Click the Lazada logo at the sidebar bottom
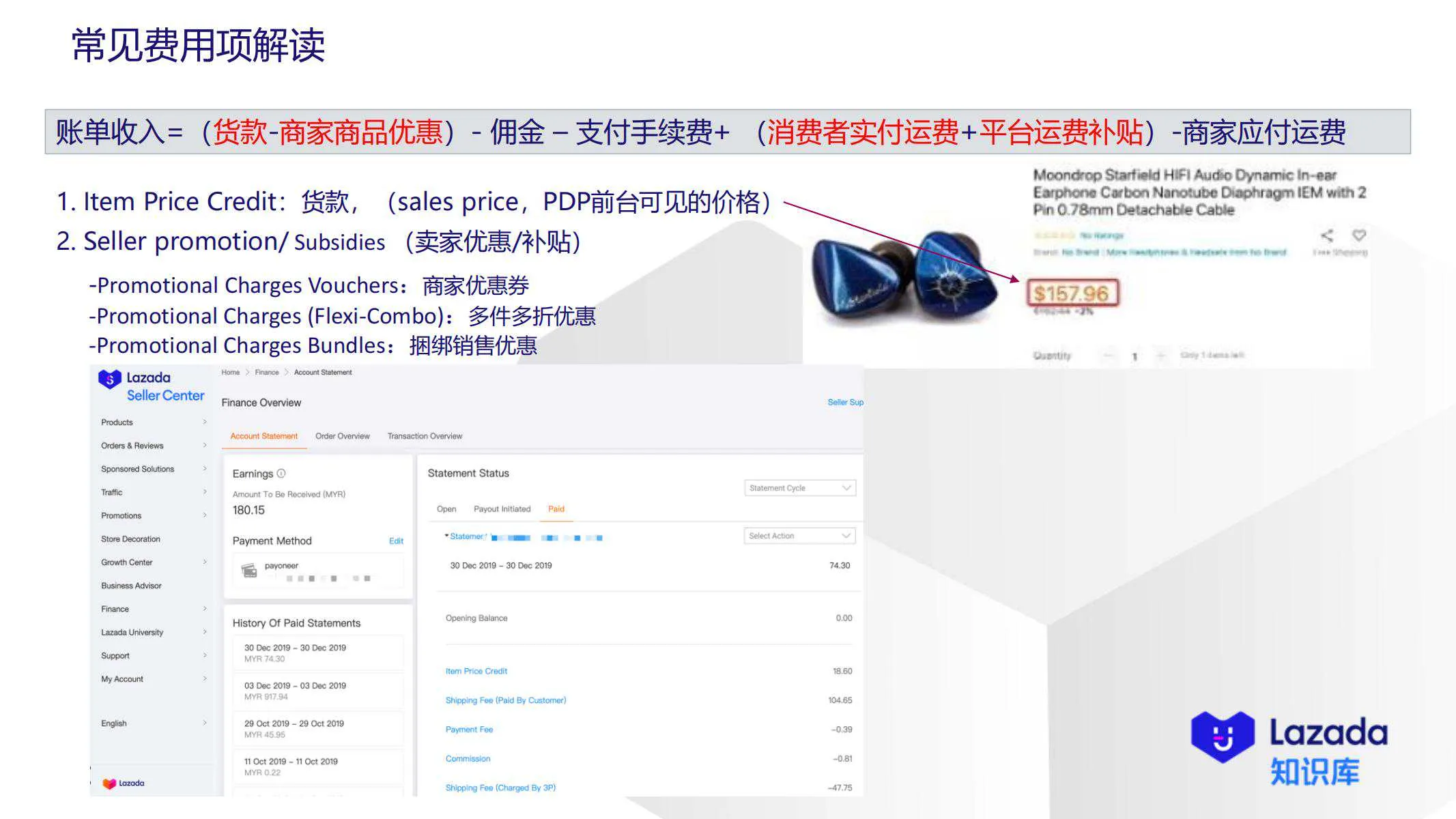Image resolution: width=1456 pixels, height=819 pixels. pos(123,783)
